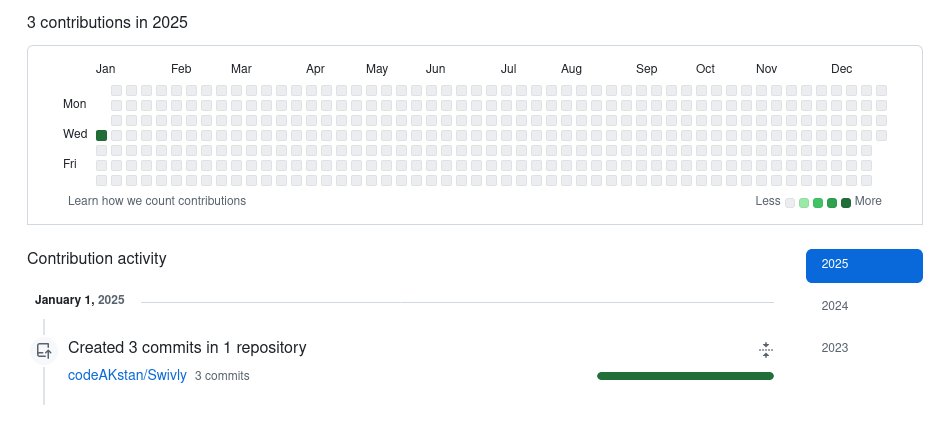Click the second-lightest green legend square
952x422 pixels.
804,203
